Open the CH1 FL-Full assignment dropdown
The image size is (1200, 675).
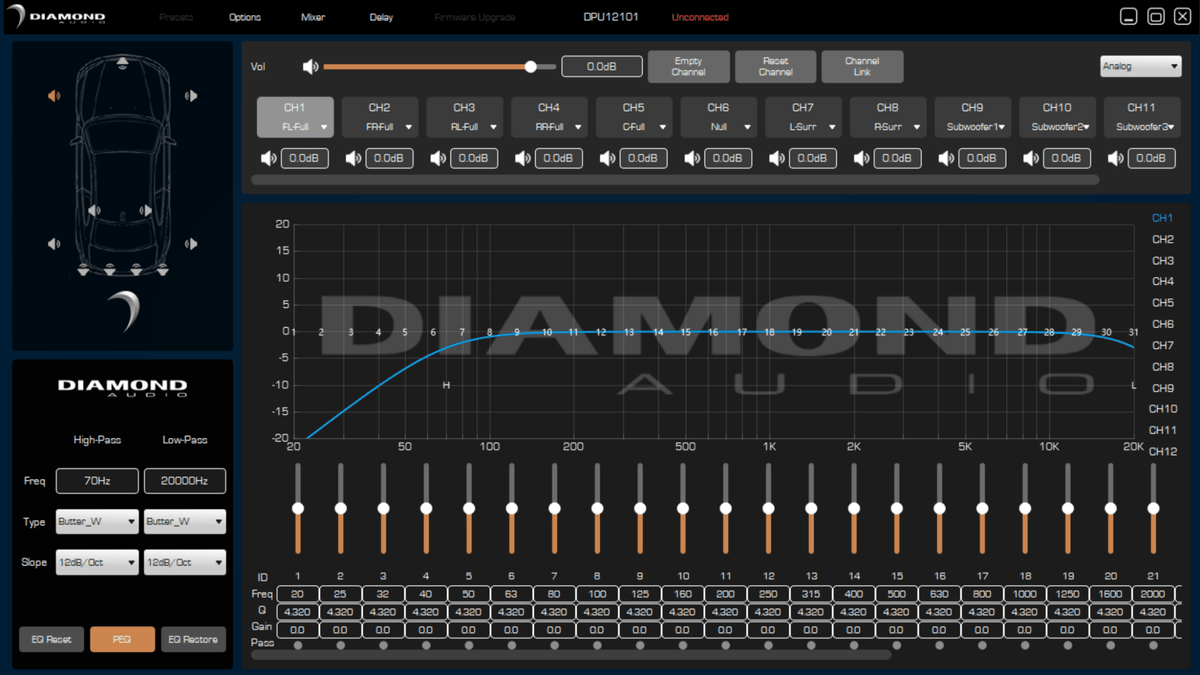point(295,127)
